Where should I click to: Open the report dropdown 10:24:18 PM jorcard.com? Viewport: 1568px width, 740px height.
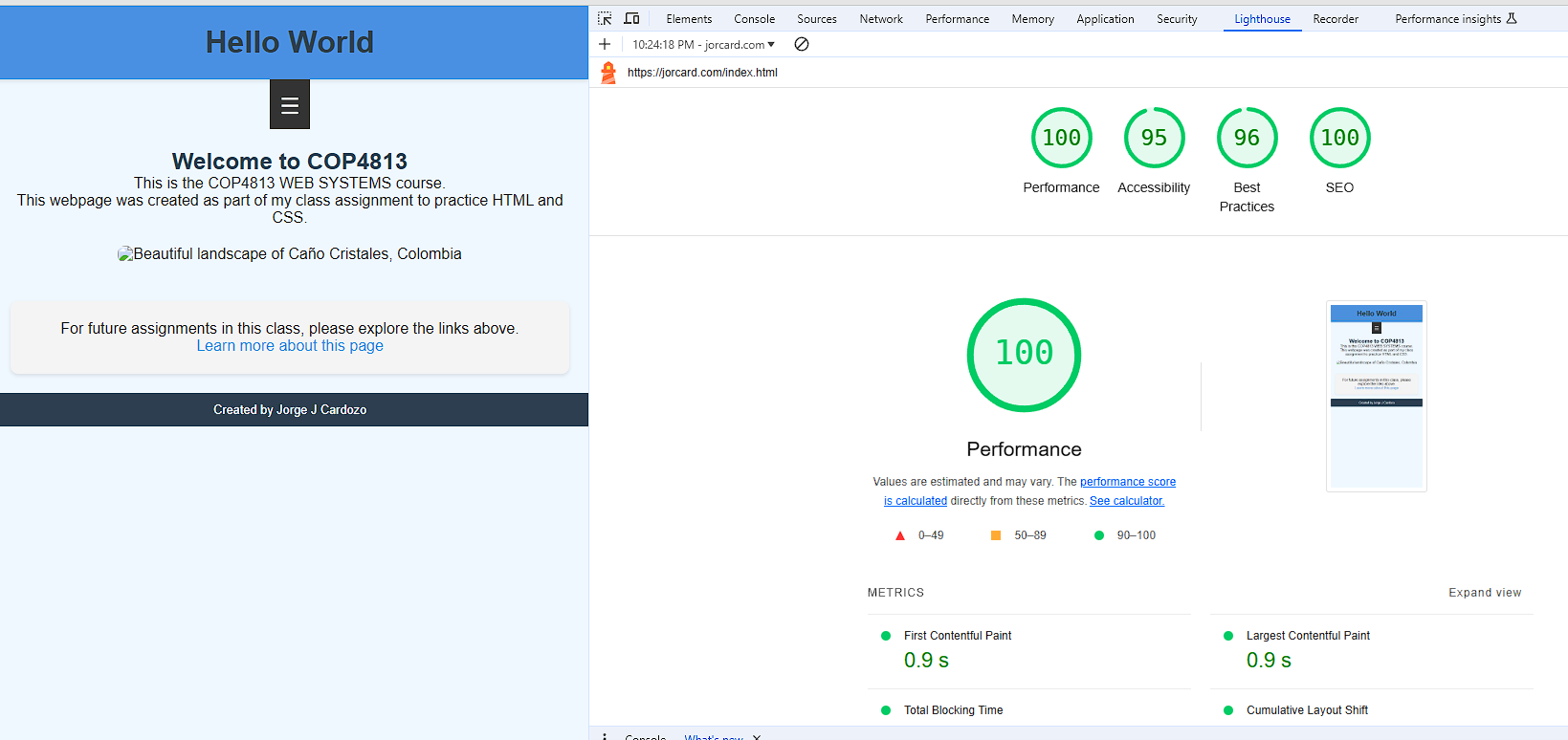point(704,45)
